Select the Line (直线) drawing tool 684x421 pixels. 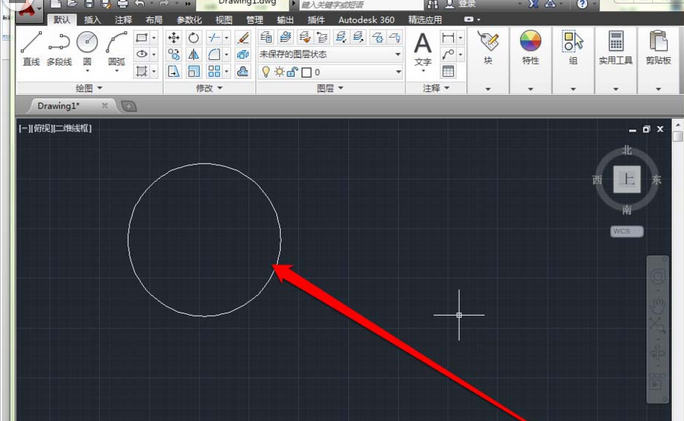pyautogui.click(x=31, y=47)
